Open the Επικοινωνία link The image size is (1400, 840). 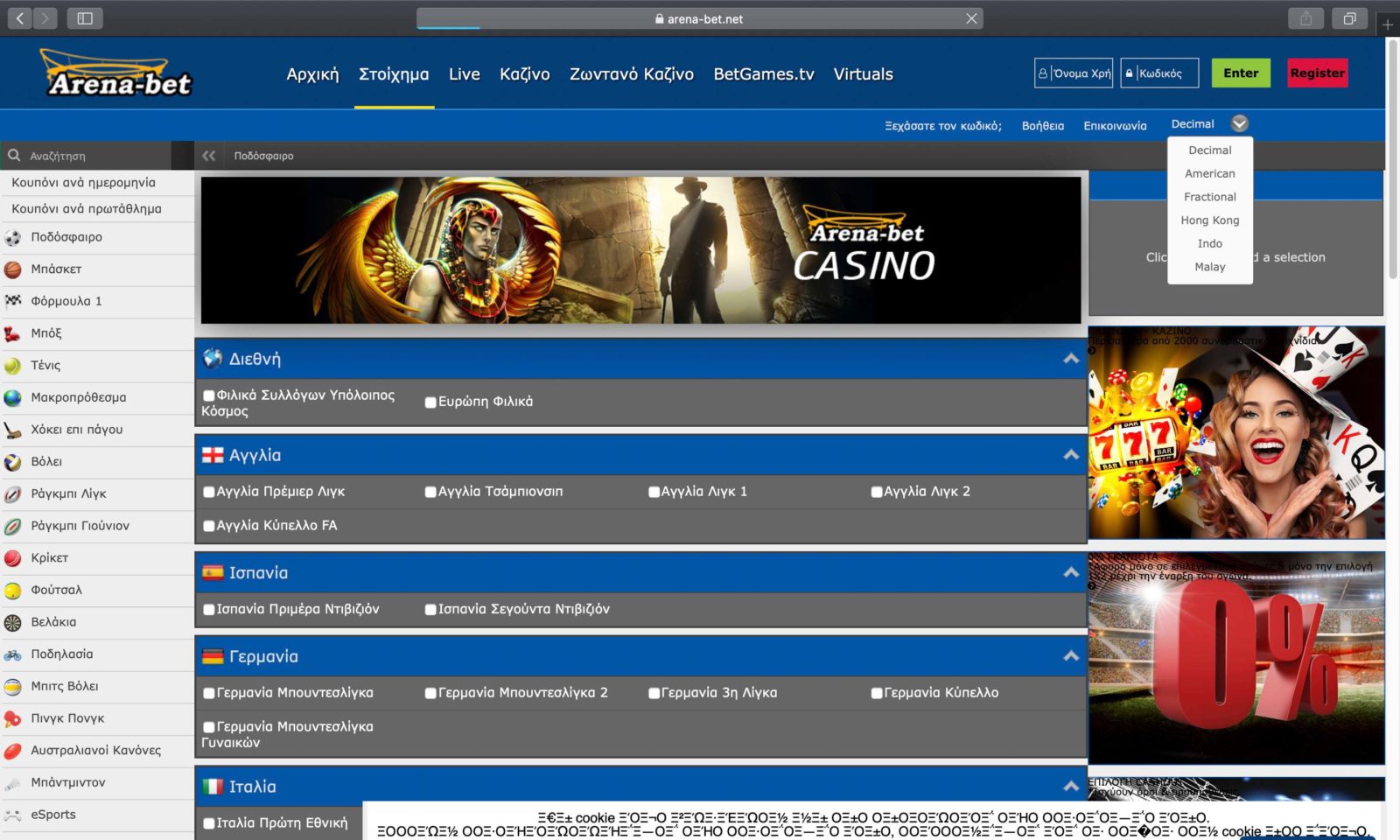pyautogui.click(x=1115, y=126)
